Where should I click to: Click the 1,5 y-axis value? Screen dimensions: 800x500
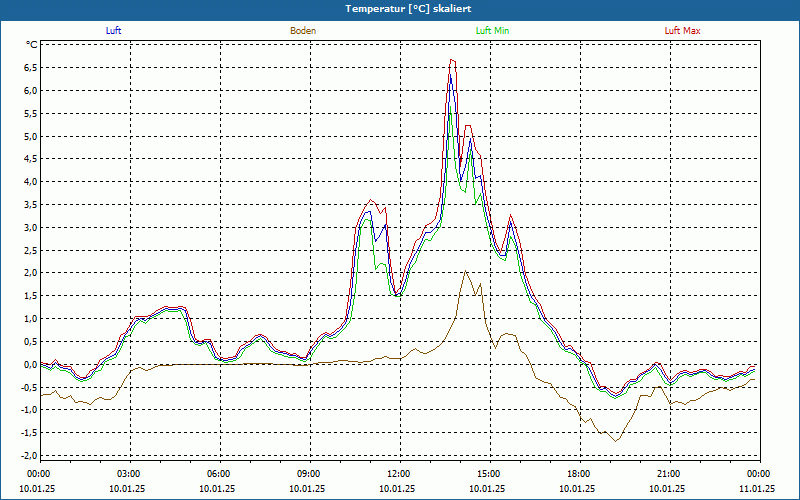[31, 296]
